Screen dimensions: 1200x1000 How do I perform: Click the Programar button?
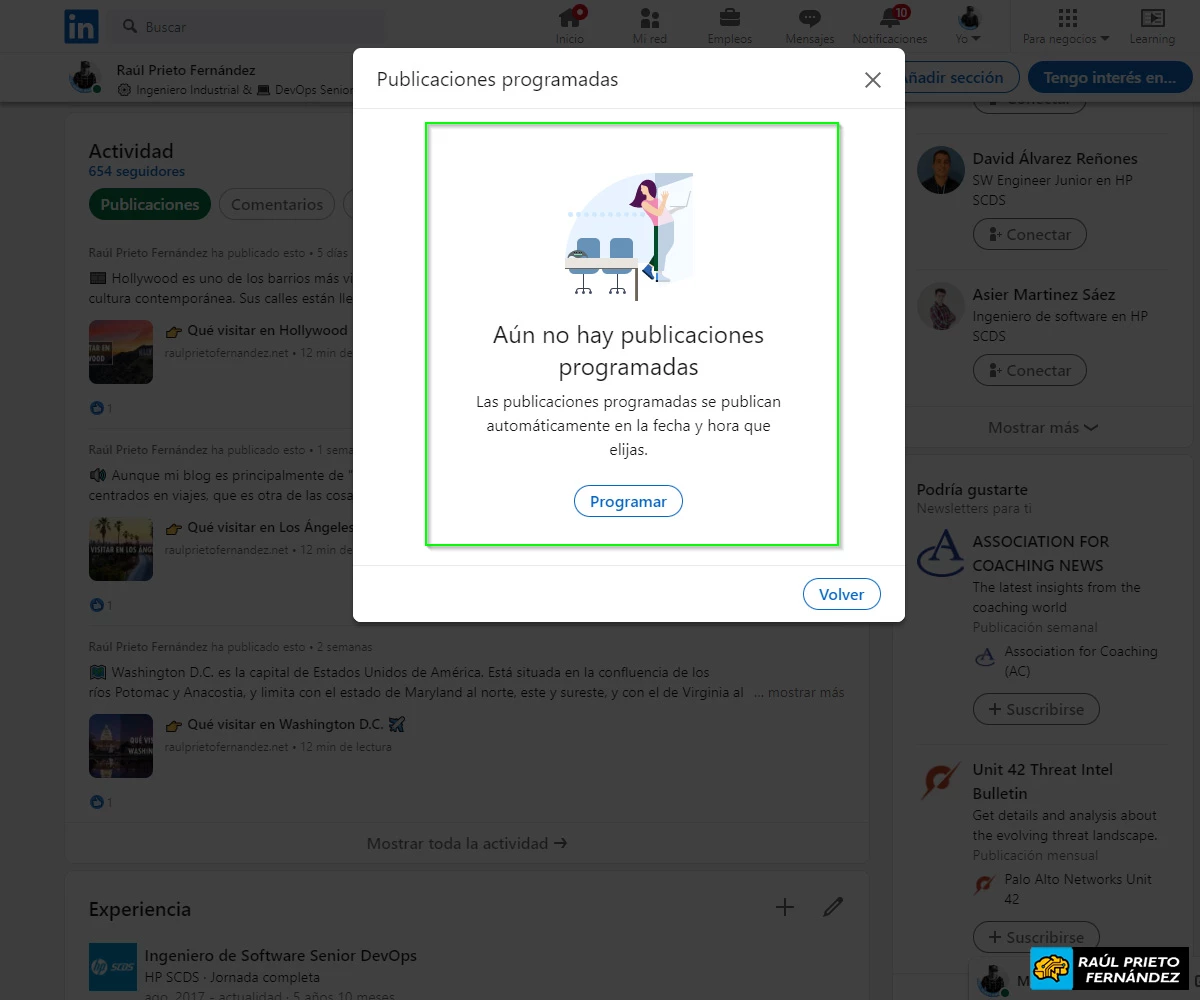(628, 501)
